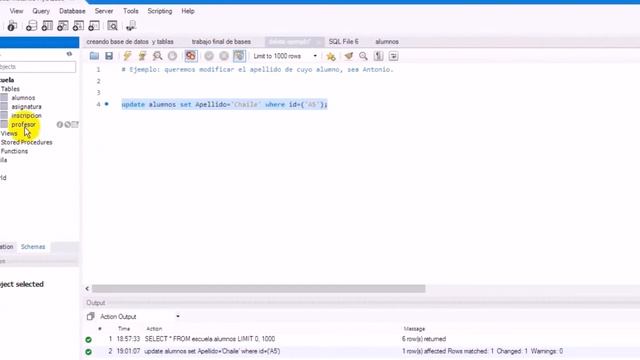Click the update statement on line 4

click(x=224, y=104)
